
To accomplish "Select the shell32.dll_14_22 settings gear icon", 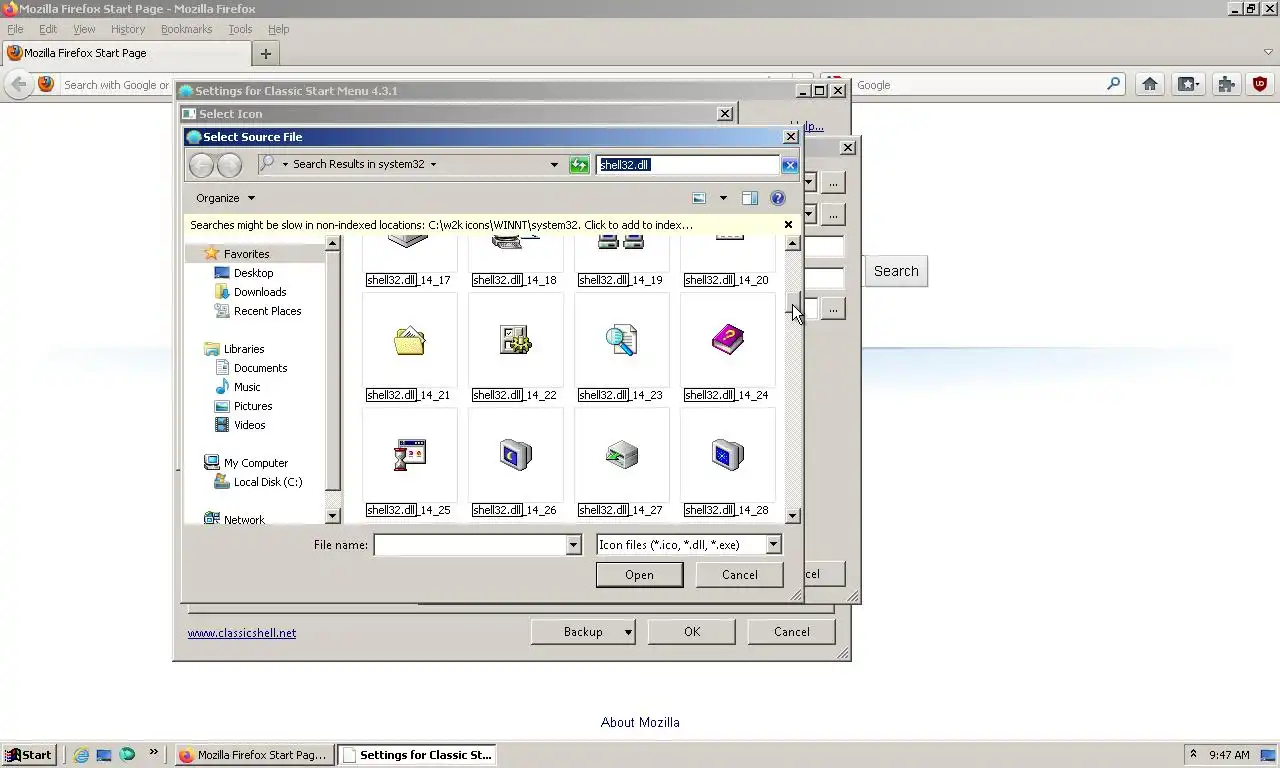I will tap(516, 340).
